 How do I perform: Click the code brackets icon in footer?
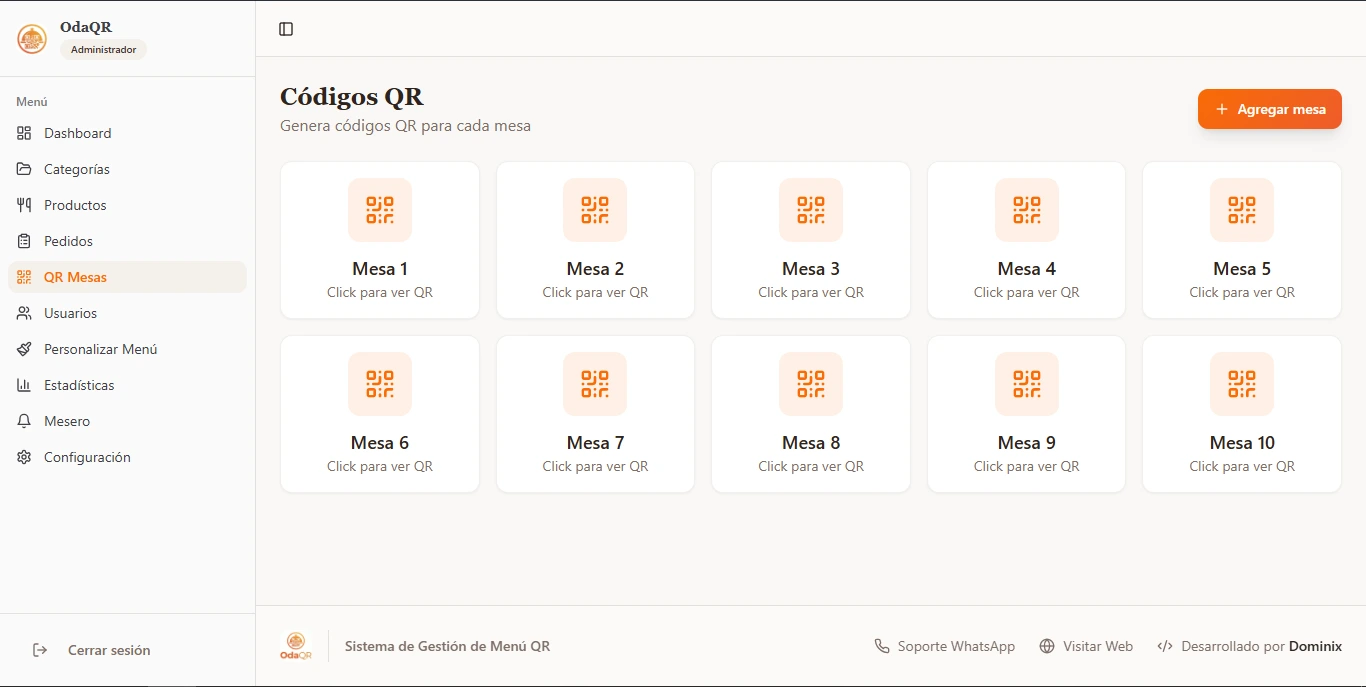(x=1165, y=646)
